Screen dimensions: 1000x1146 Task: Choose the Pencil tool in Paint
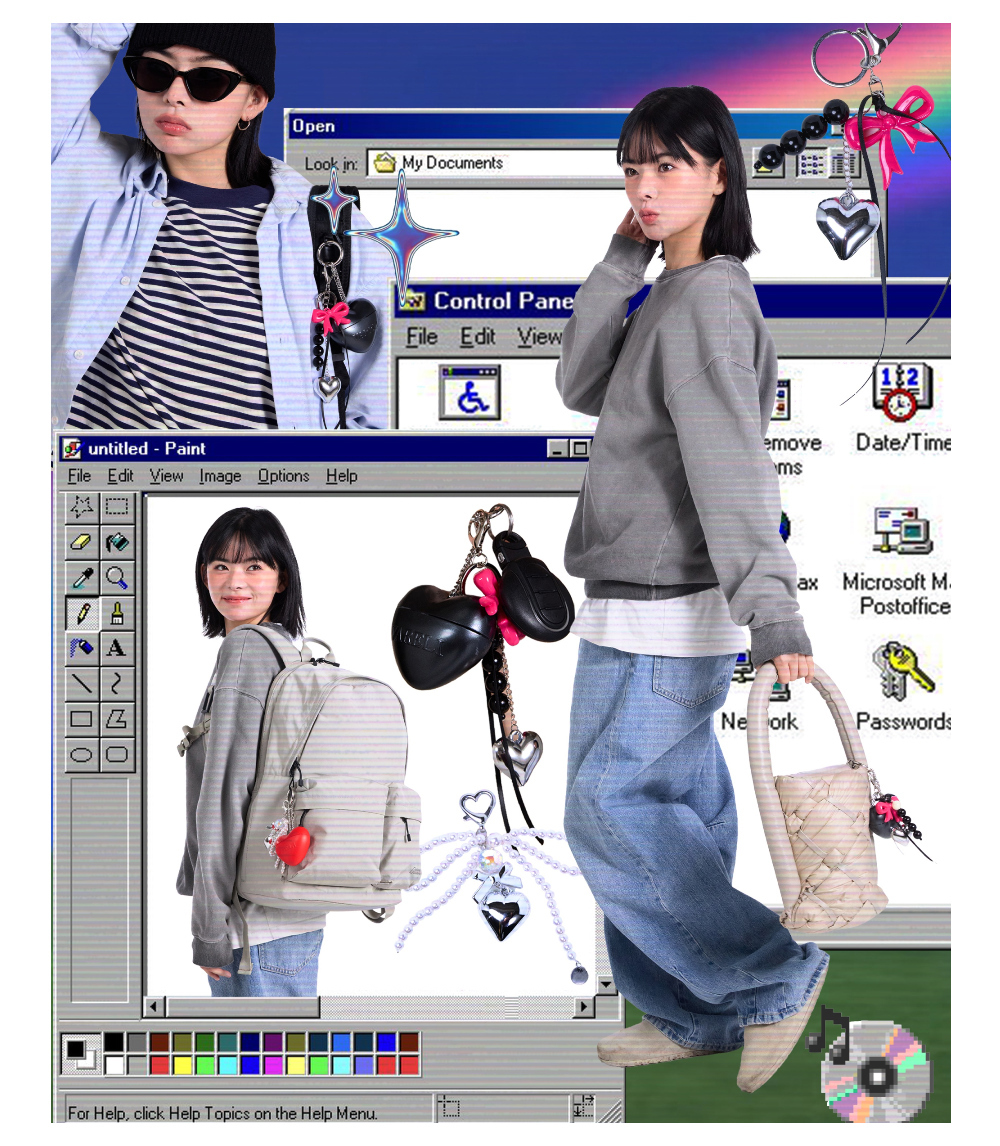[x=82, y=612]
